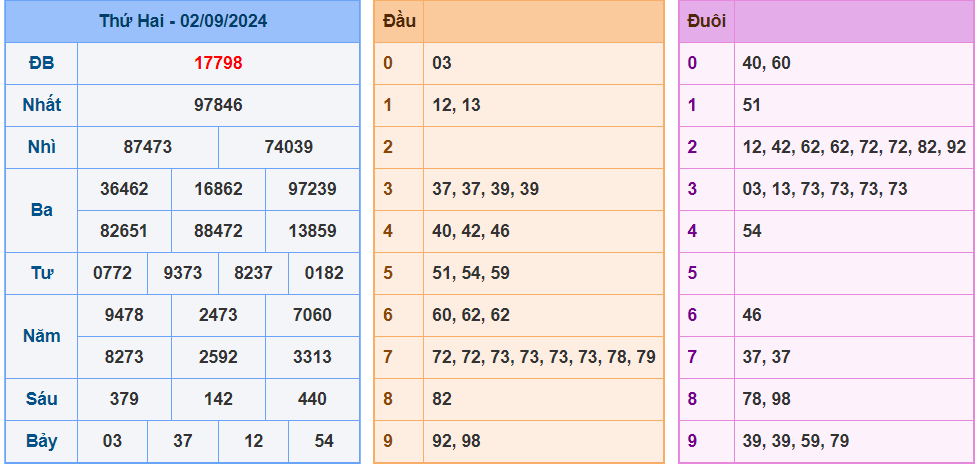This screenshot has height=464, width=975.
Task: Click the second prize number 74039
Action: pyautogui.click(x=289, y=147)
